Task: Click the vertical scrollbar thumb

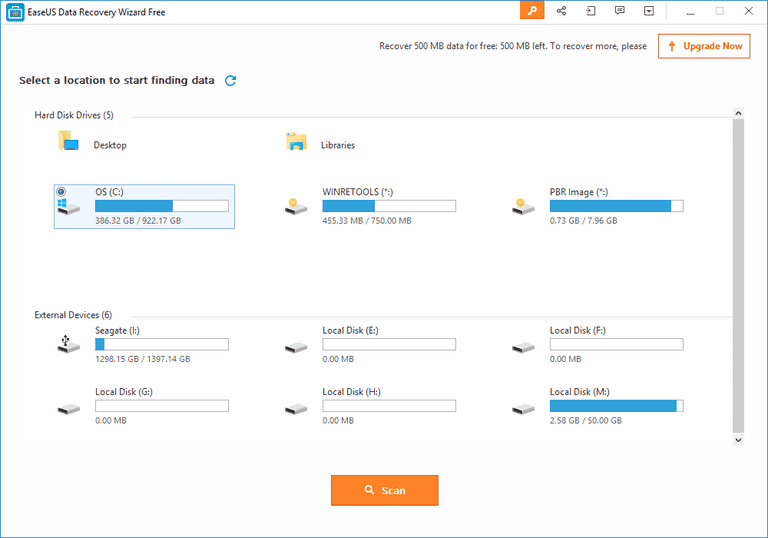Action: click(x=738, y=276)
